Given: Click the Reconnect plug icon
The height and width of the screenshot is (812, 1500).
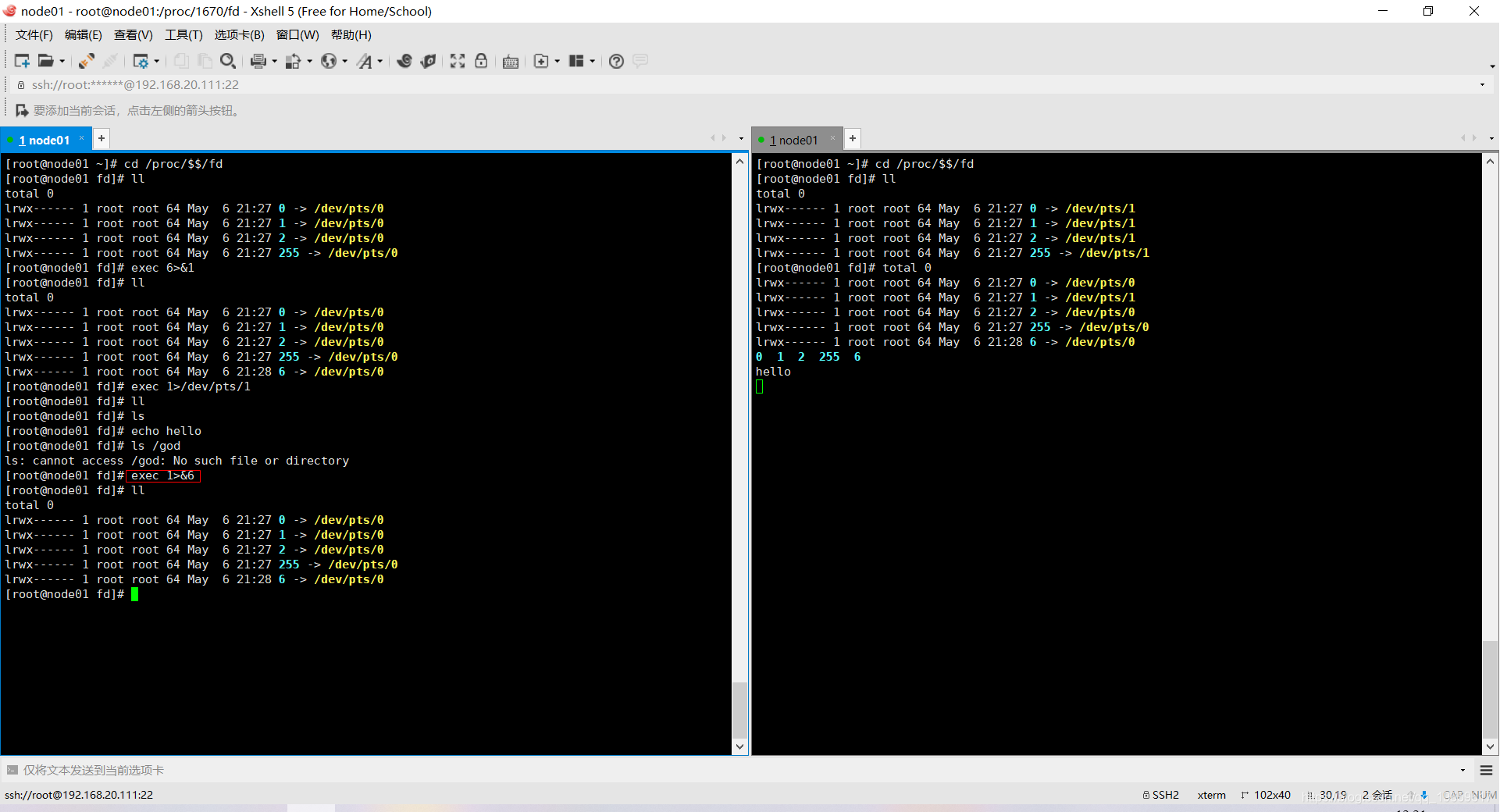Looking at the screenshot, I should 87,61.
